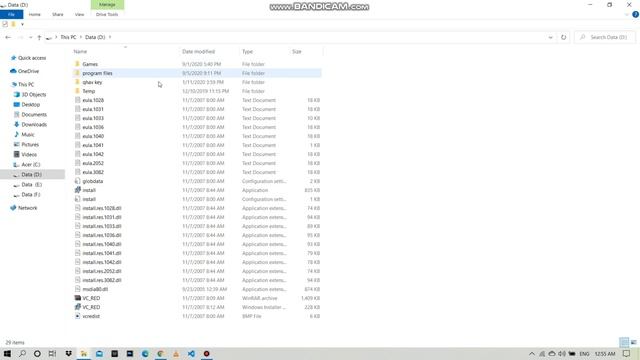
Task: Select the program files folder icon
Action: [77, 73]
